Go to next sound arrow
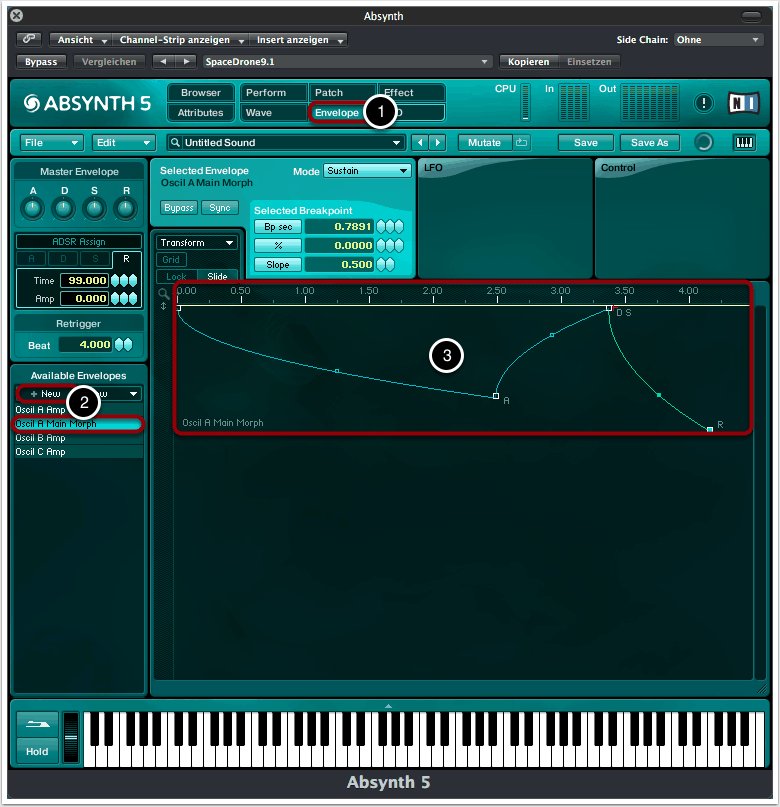Image resolution: width=780 pixels, height=807 pixels. 437,143
